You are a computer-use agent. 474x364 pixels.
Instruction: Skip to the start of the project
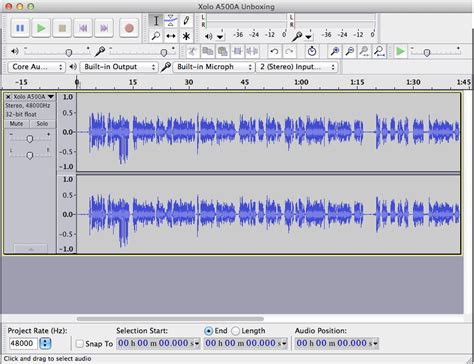[x=83, y=28]
